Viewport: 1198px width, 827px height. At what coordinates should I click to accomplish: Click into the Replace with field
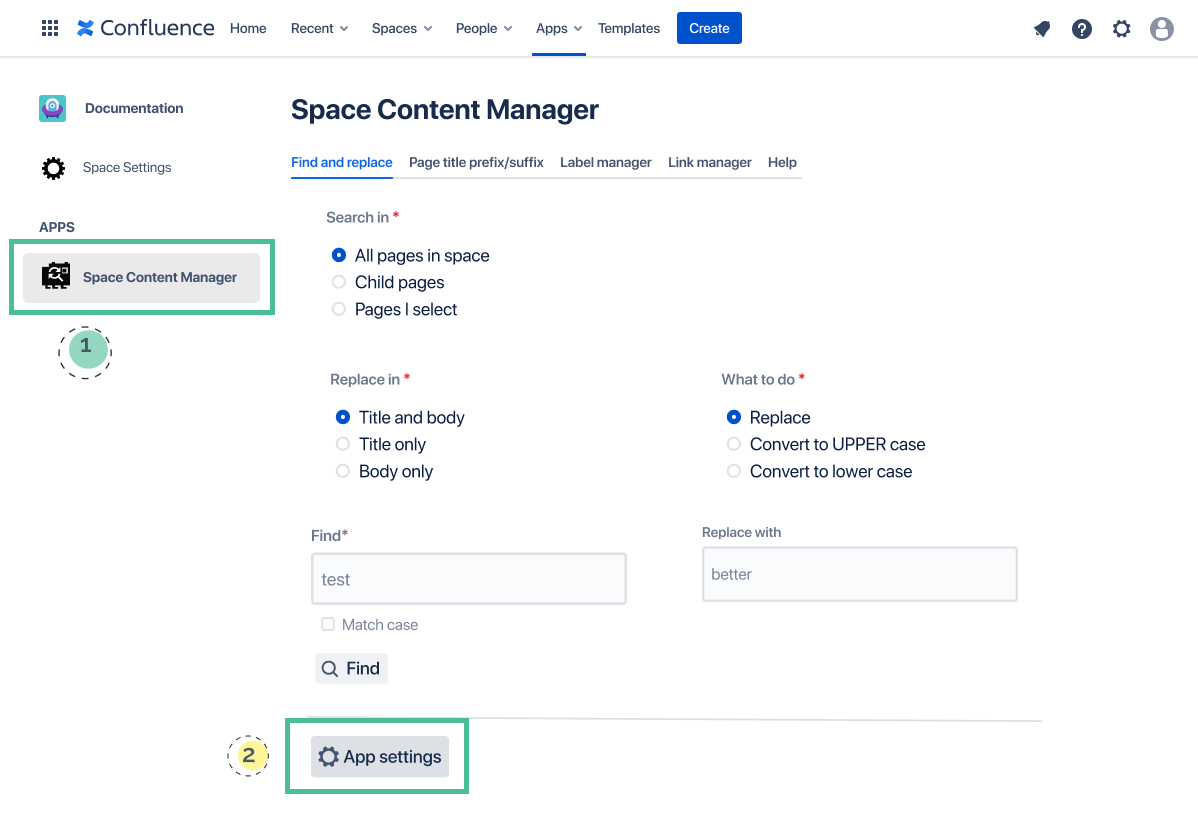tap(859, 574)
